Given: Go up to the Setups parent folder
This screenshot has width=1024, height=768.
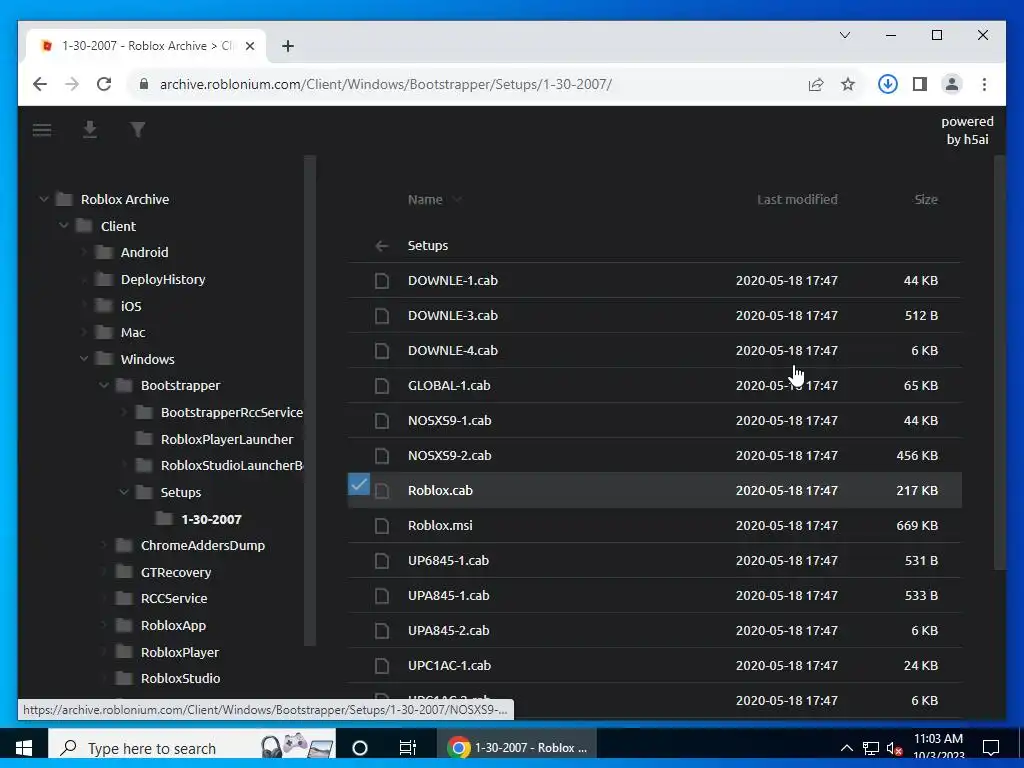Looking at the screenshot, I should click(x=428, y=246).
